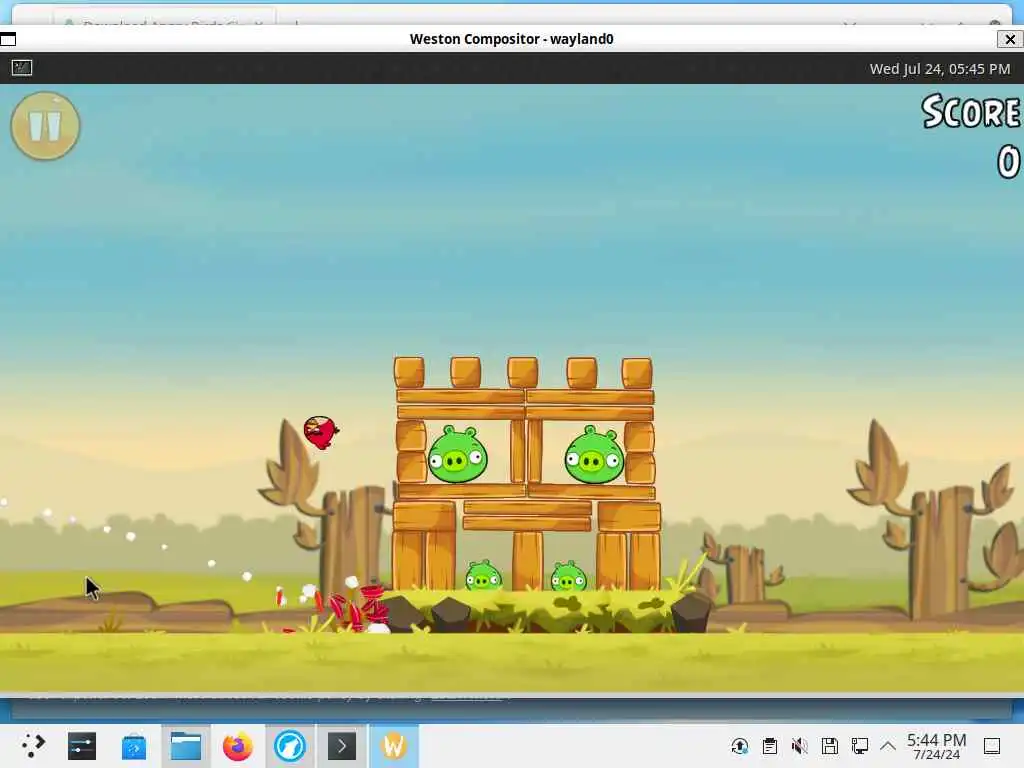Click the small pig under left arch

coord(483,575)
